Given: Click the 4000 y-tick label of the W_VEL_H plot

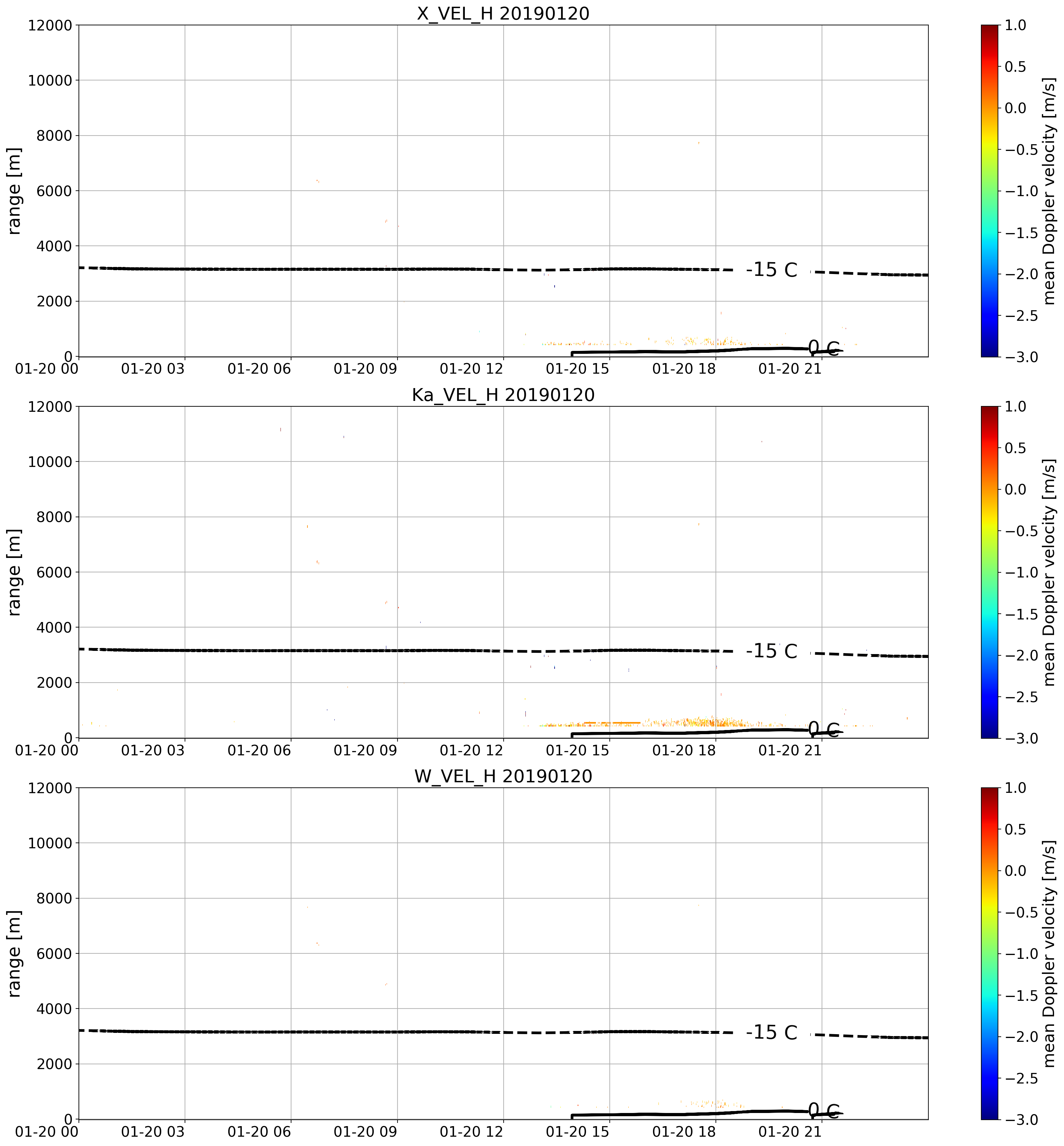Looking at the screenshot, I should (x=54, y=1009).
